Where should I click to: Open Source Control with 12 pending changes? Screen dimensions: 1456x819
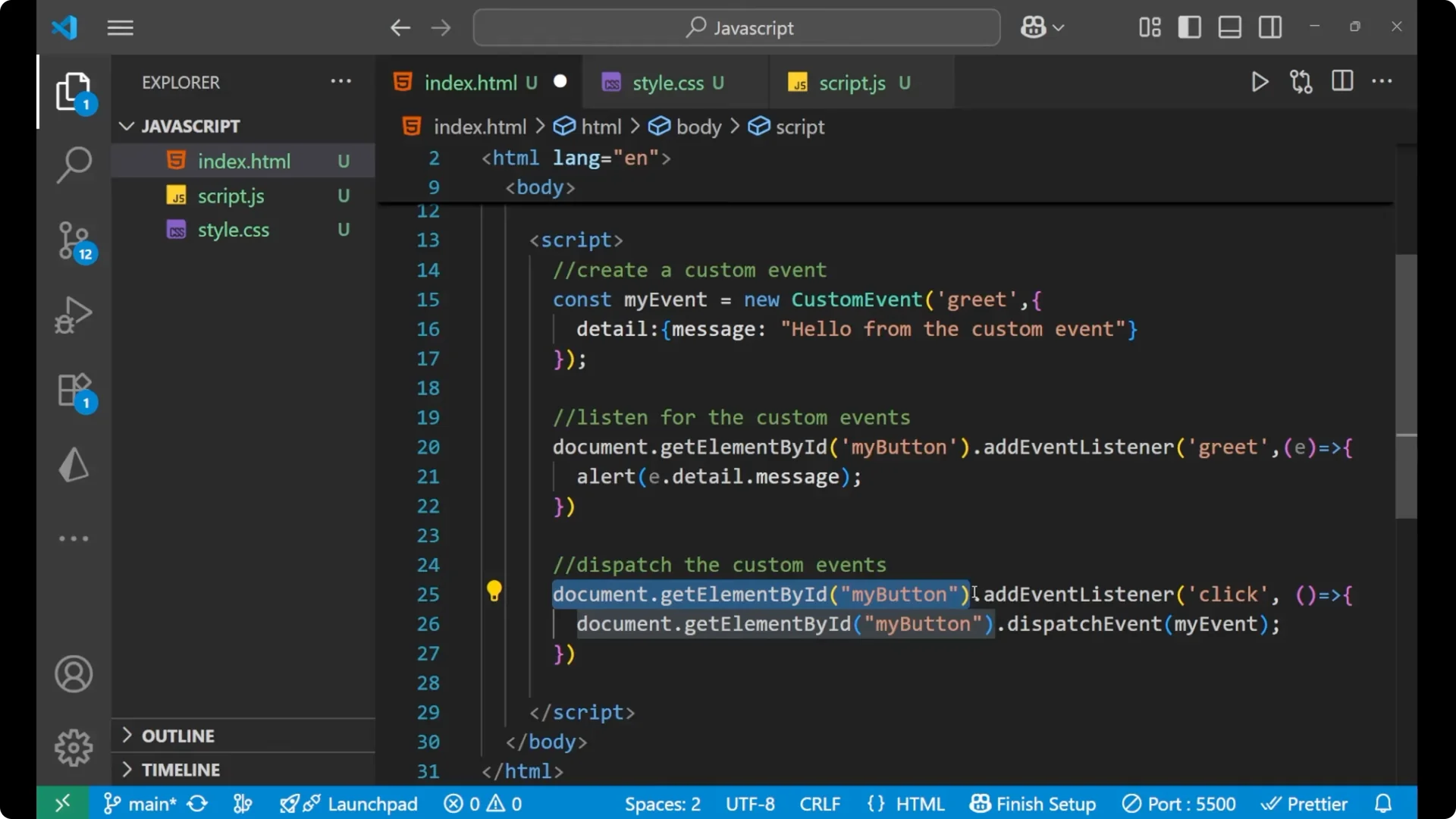click(74, 241)
